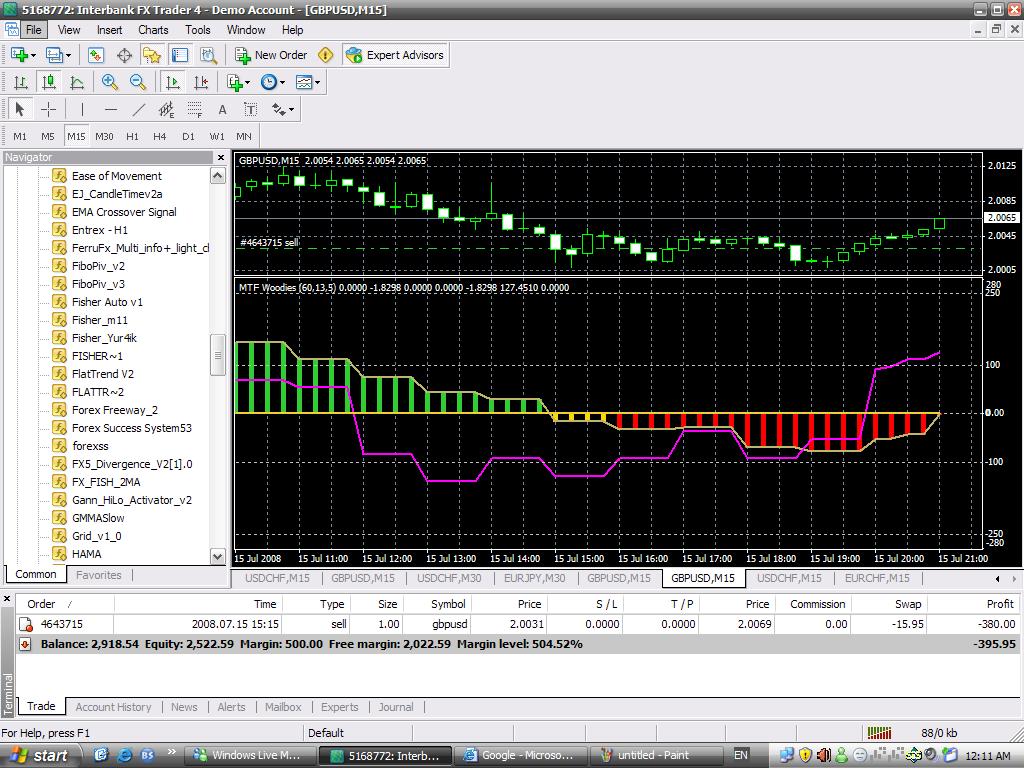Click the Windows start button
This screenshot has width=1024, height=768.
coord(40,756)
